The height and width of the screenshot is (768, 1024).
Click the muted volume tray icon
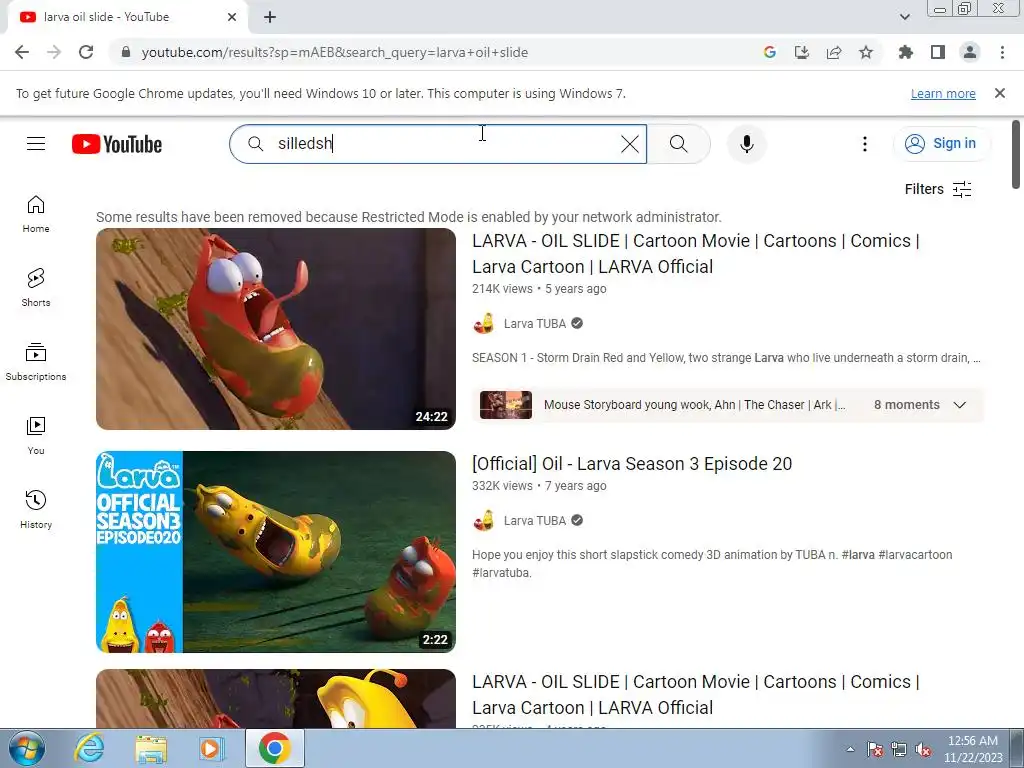(923, 749)
